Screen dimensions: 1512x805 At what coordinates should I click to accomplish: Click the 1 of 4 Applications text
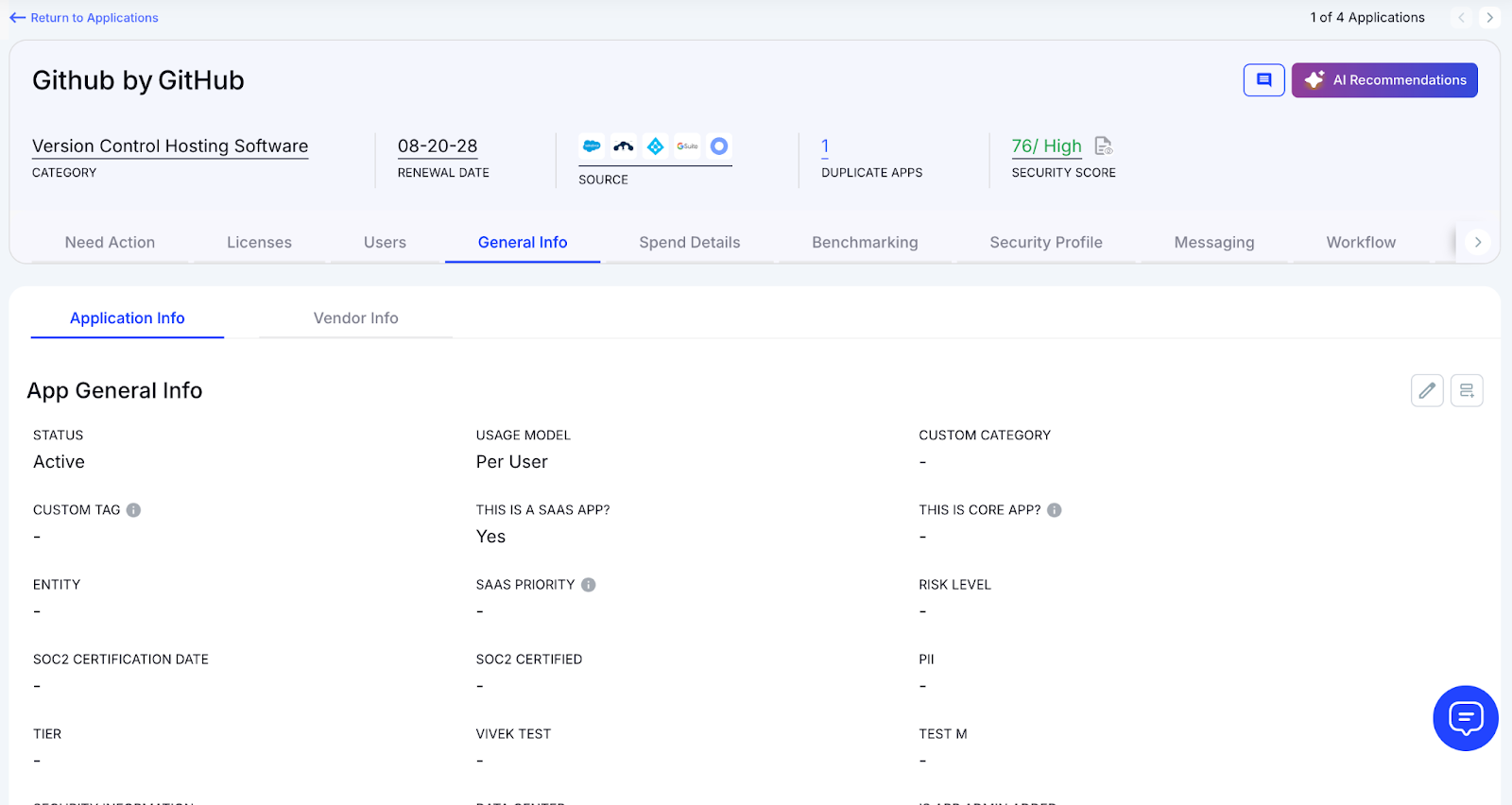(1367, 18)
